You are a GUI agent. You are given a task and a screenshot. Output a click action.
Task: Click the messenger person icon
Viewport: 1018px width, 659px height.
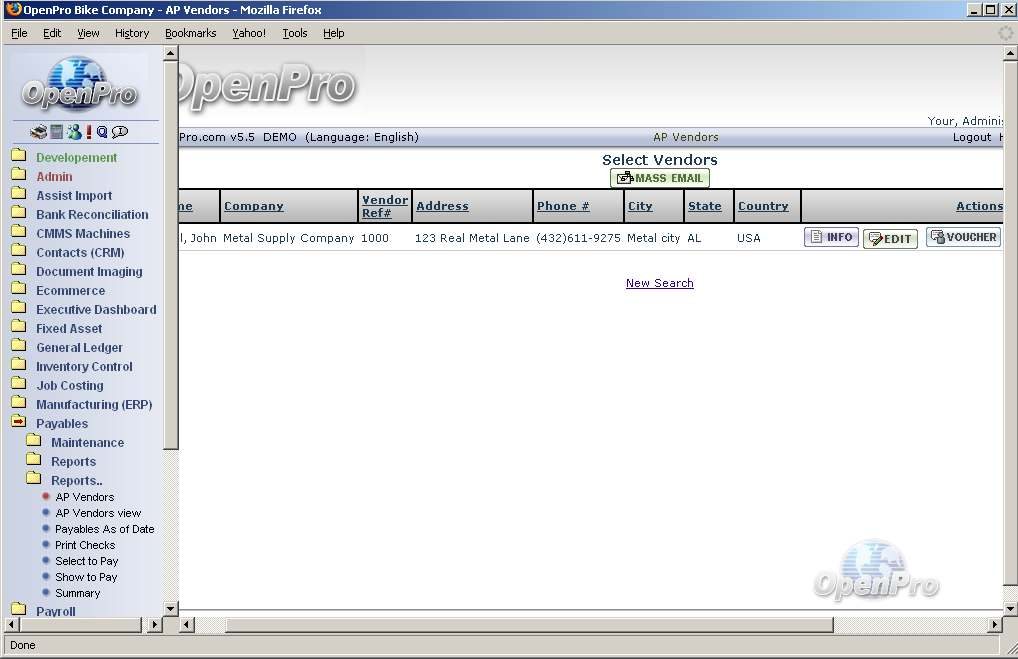tap(73, 132)
